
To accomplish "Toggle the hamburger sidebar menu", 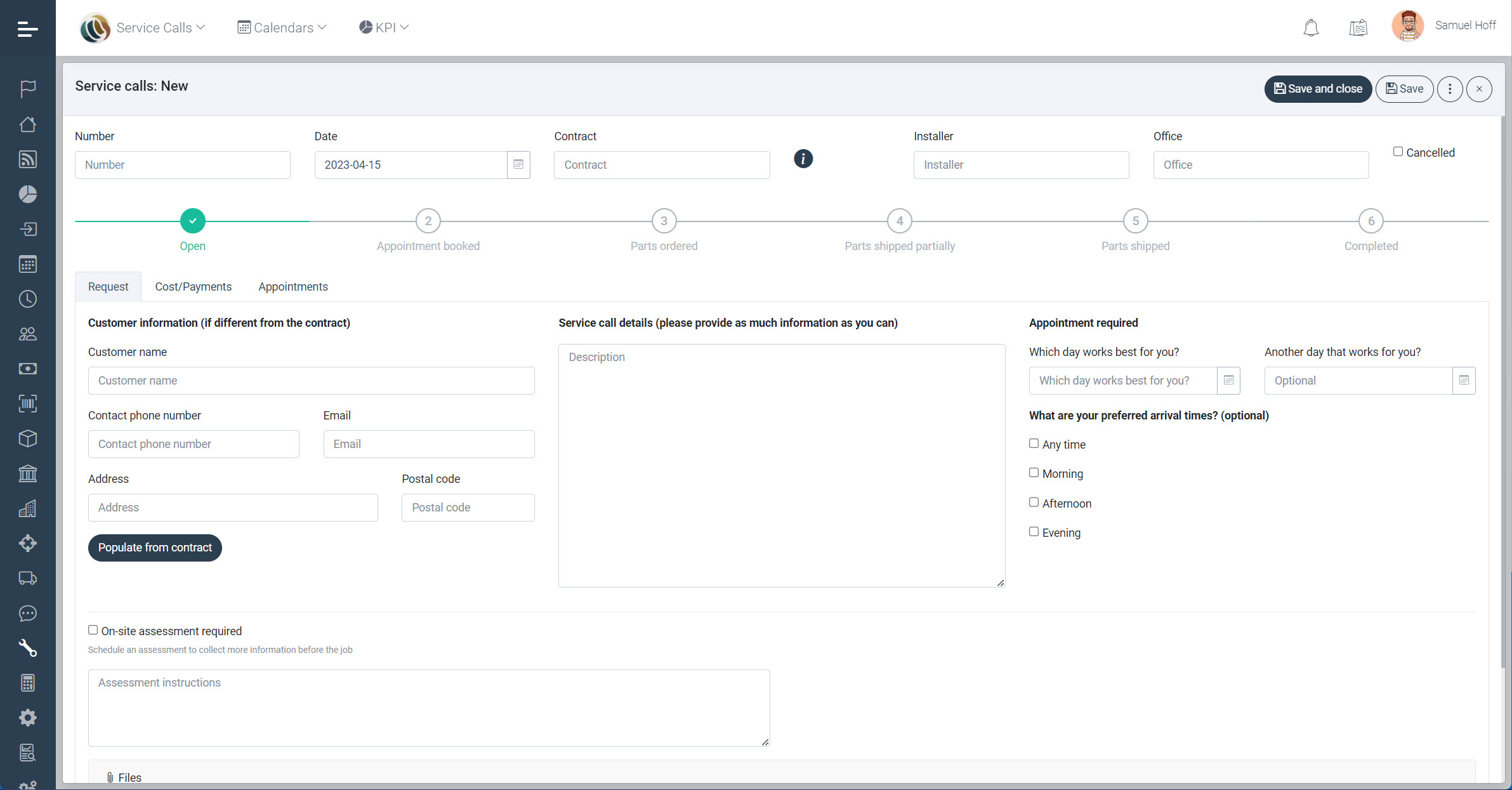I will point(27,29).
